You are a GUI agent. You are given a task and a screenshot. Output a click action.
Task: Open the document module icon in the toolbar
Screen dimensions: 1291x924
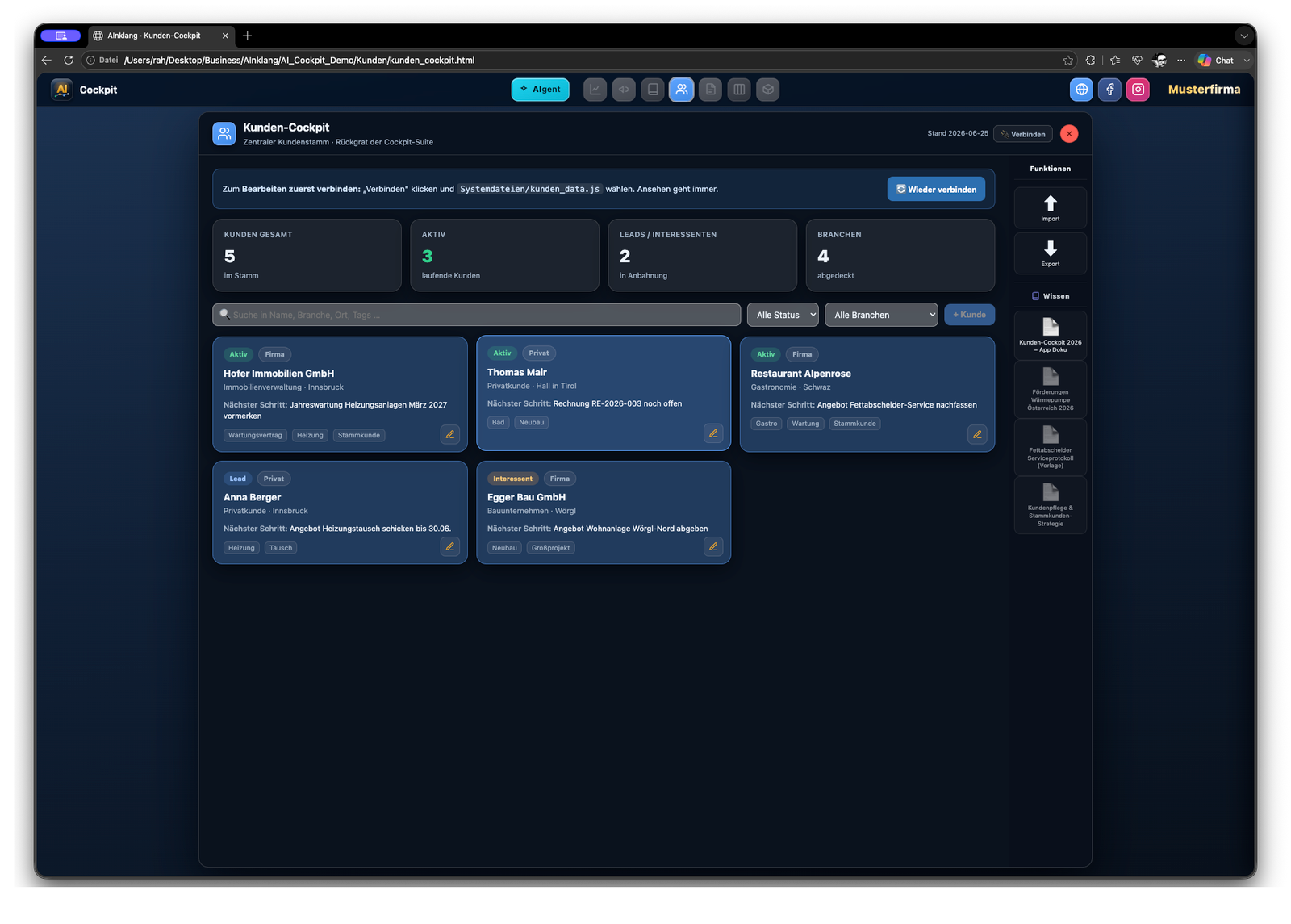(x=711, y=90)
